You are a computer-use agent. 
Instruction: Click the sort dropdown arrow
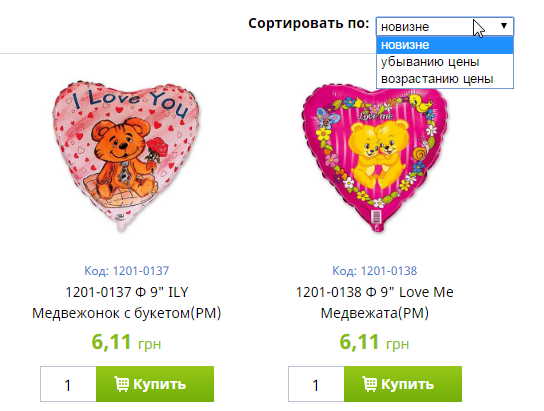[x=504, y=26]
